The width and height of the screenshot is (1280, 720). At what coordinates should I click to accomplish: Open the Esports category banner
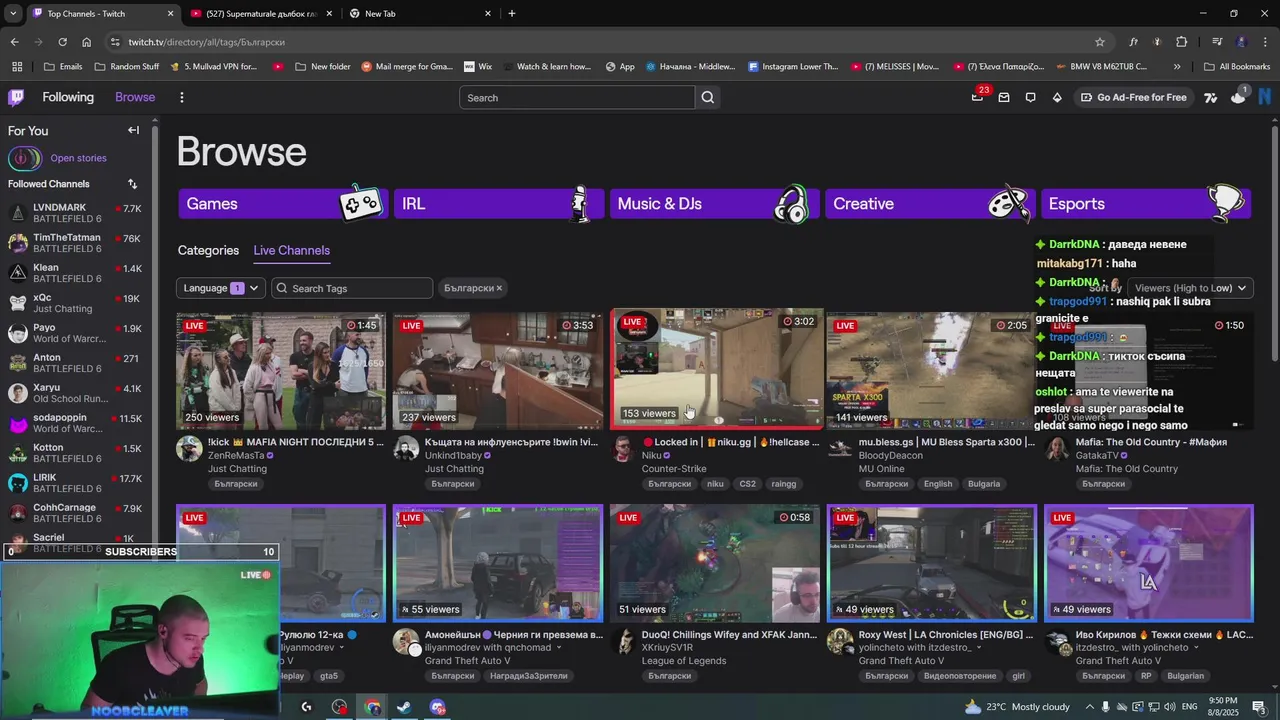[1146, 203]
